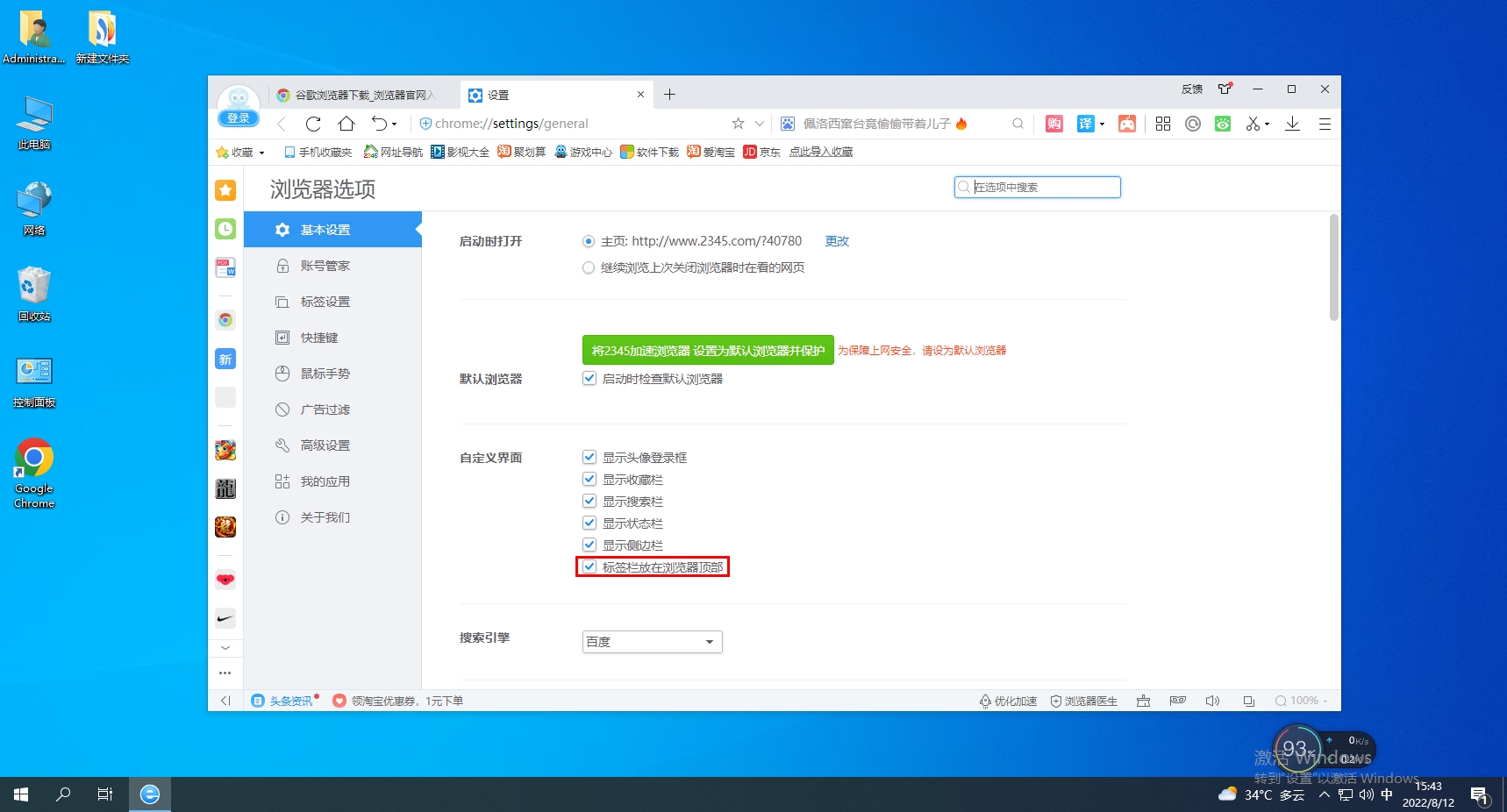
Task: Open the apps grid icon in toolbar
Action: [x=1163, y=124]
